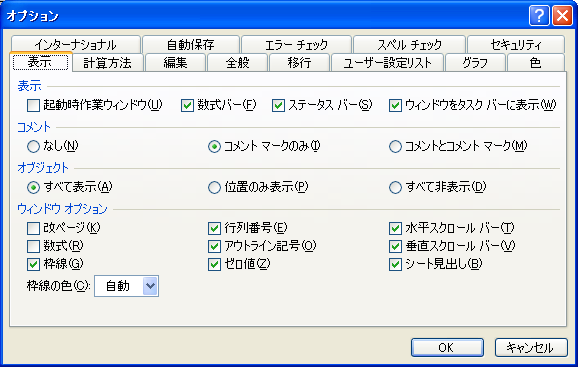
Task: Uncheck the 数式バー checkbox
Action: coord(187,105)
